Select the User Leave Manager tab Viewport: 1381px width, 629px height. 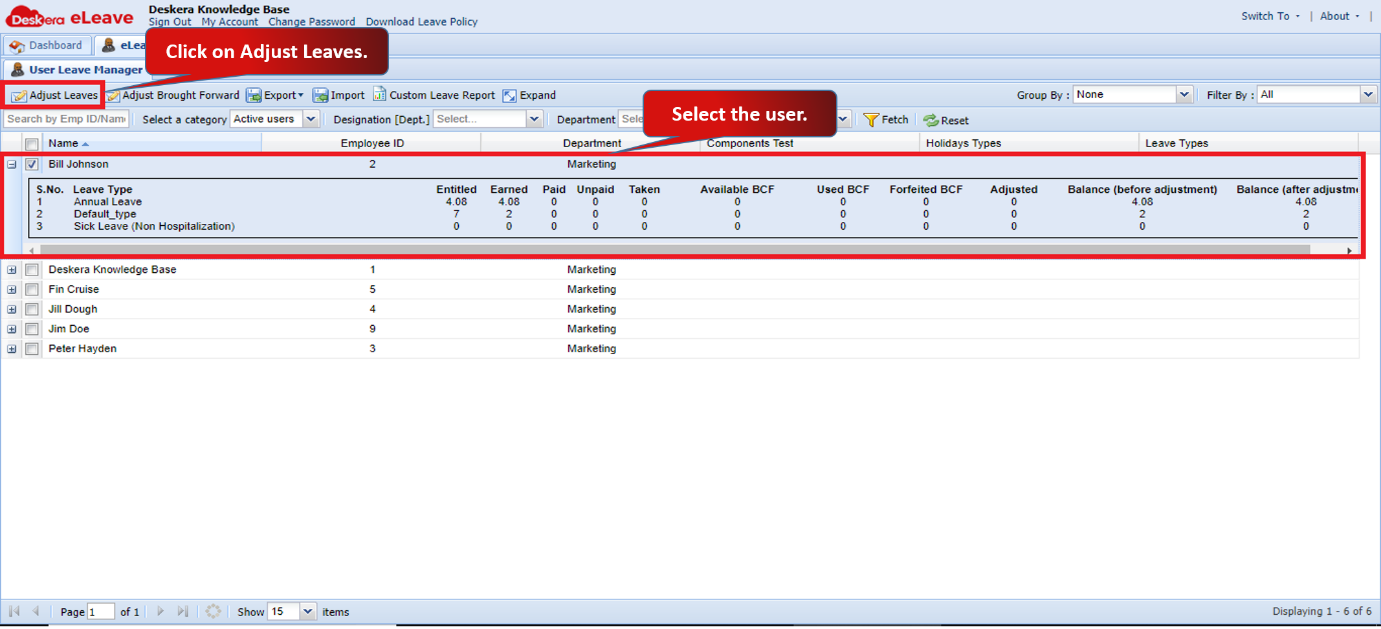tap(76, 70)
